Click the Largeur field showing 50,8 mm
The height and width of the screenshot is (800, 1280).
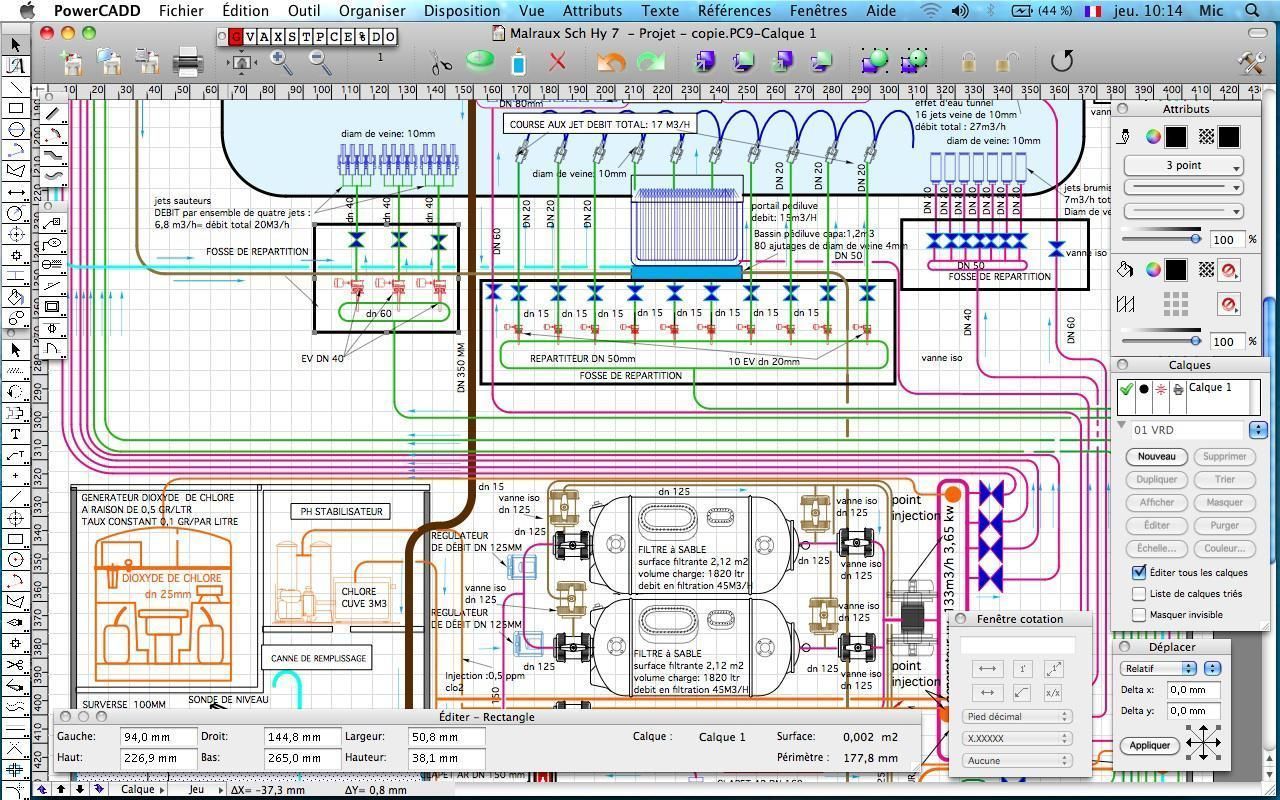click(447, 737)
